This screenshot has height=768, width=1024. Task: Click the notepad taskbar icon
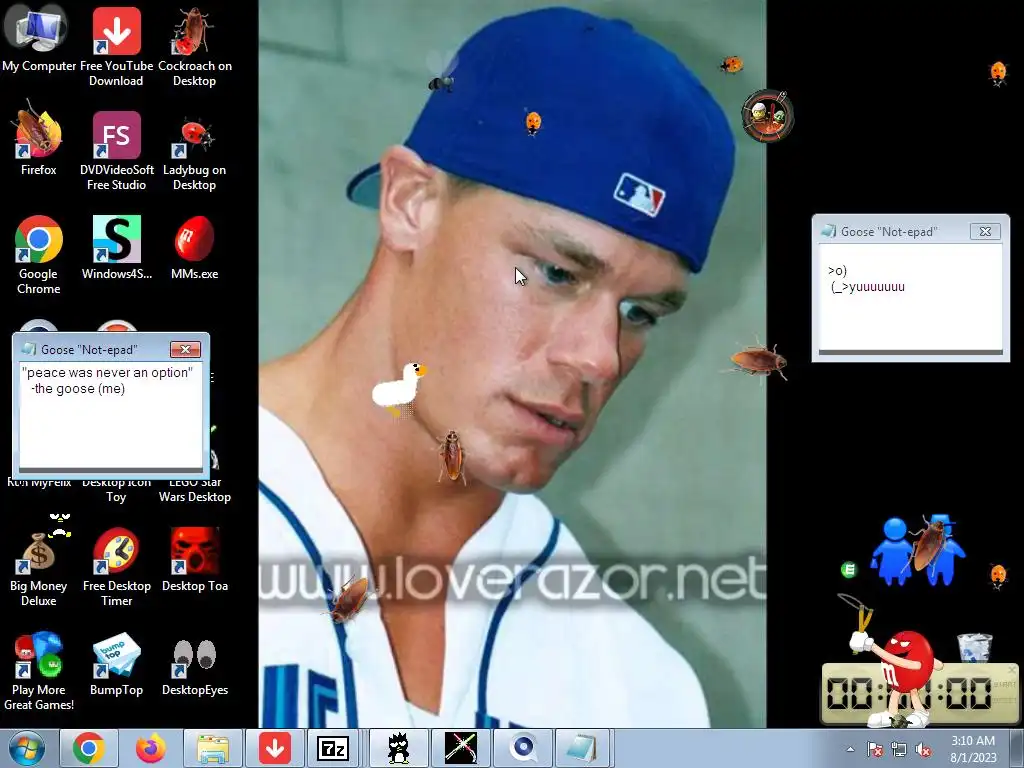coord(581,748)
